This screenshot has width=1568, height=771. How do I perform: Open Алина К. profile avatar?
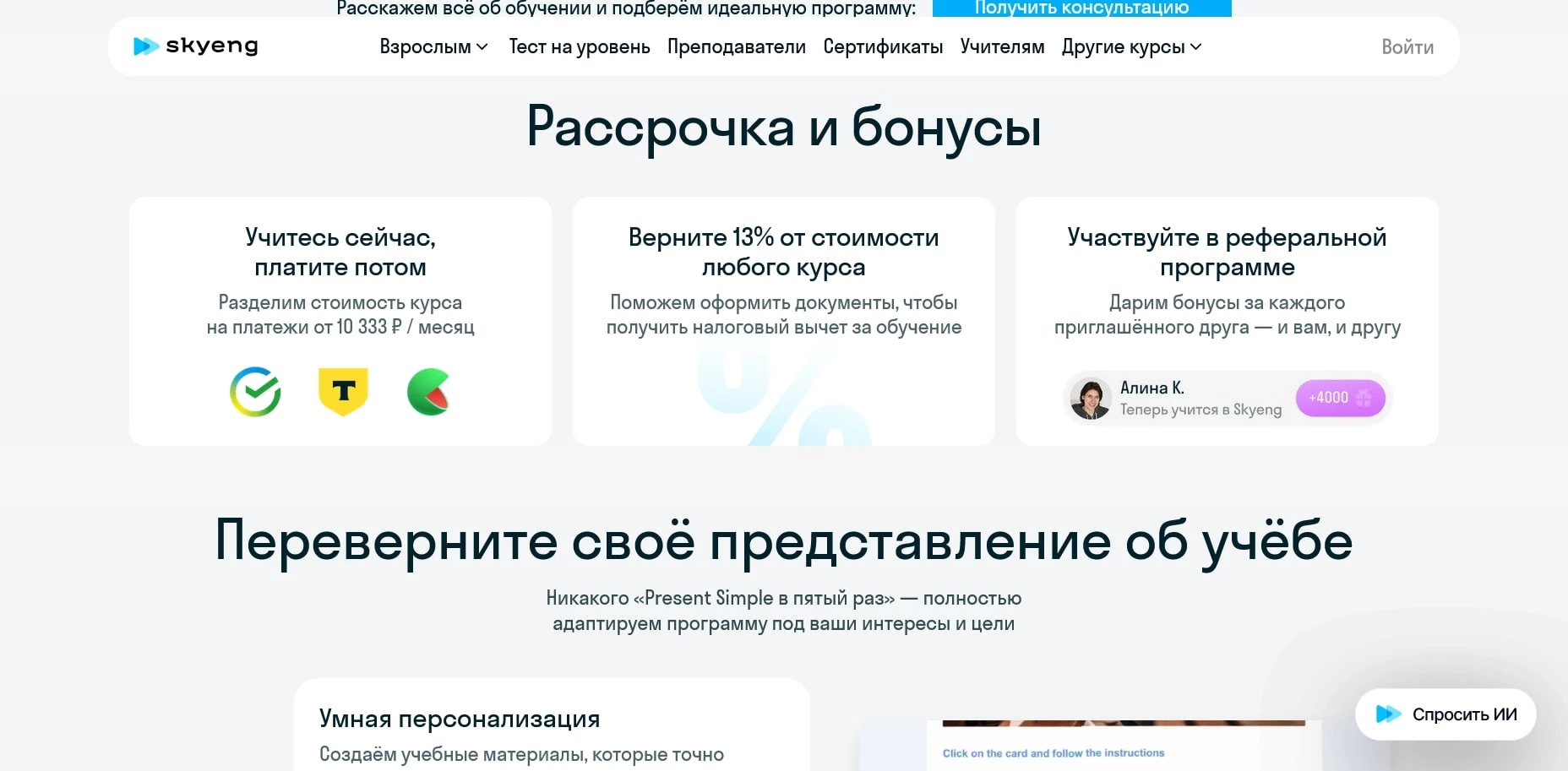click(1092, 398)
